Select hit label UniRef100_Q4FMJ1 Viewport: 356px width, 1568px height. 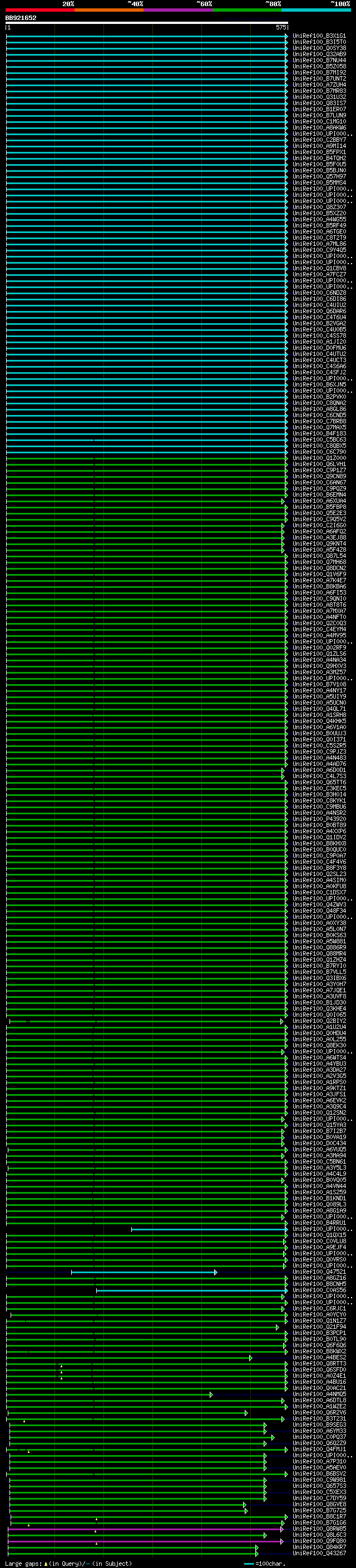pyautogui.click(x=319, y=1449)
